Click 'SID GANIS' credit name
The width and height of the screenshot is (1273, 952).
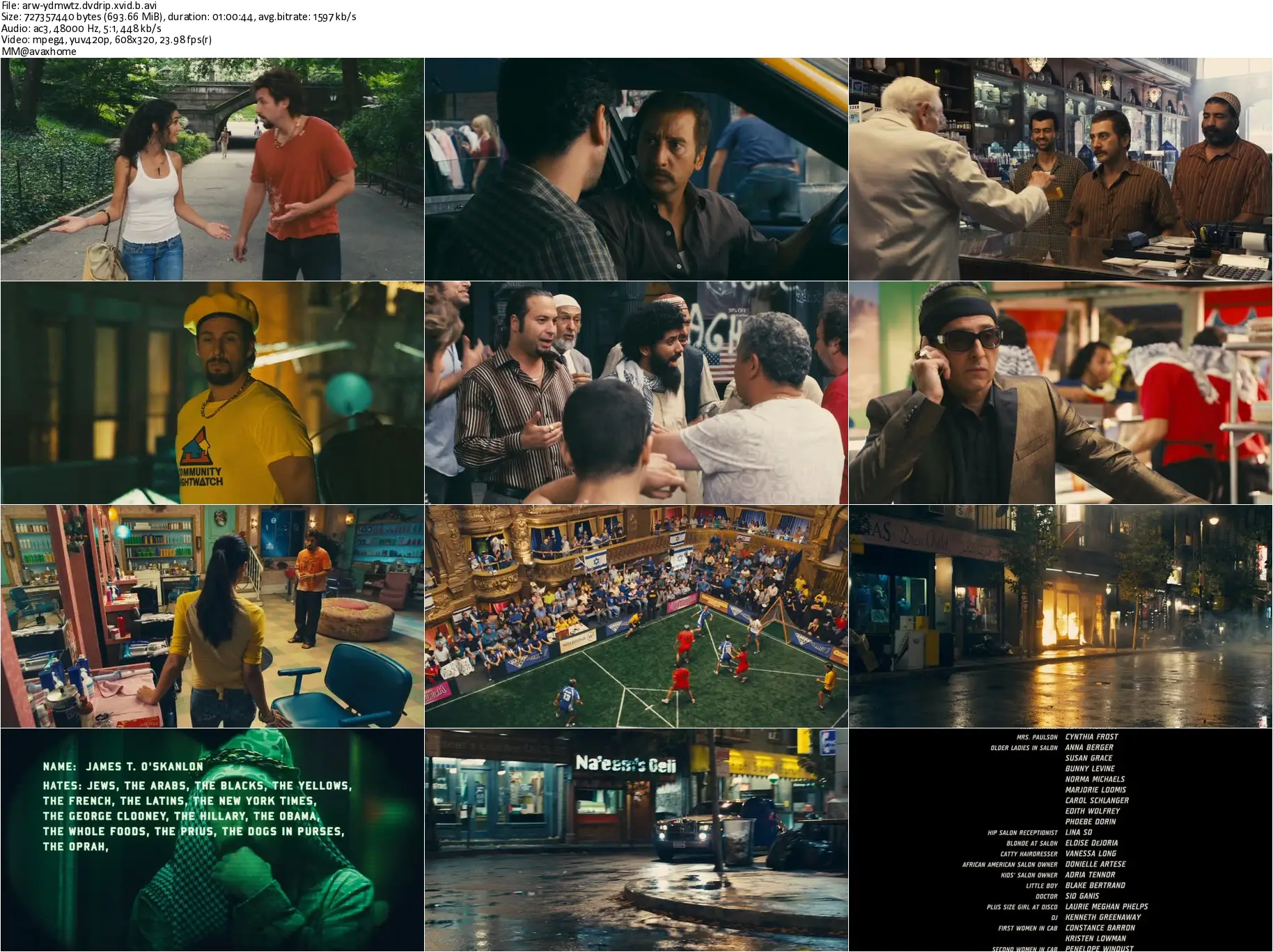[1082, 896]
